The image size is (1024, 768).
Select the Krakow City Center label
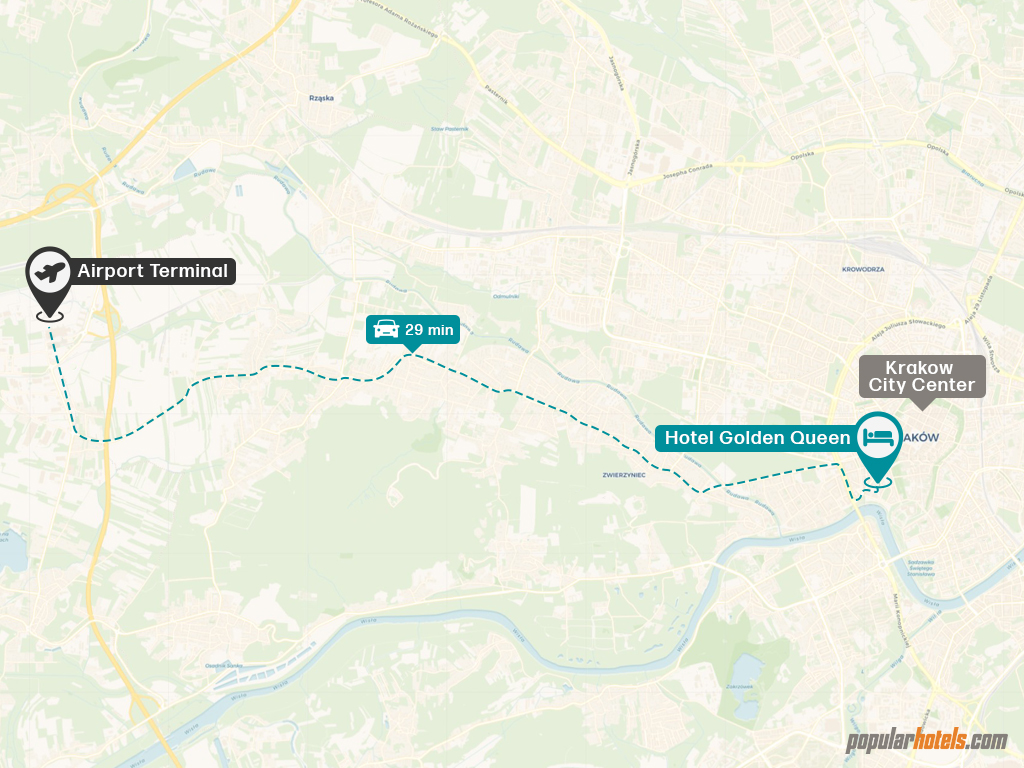(921, 376)
